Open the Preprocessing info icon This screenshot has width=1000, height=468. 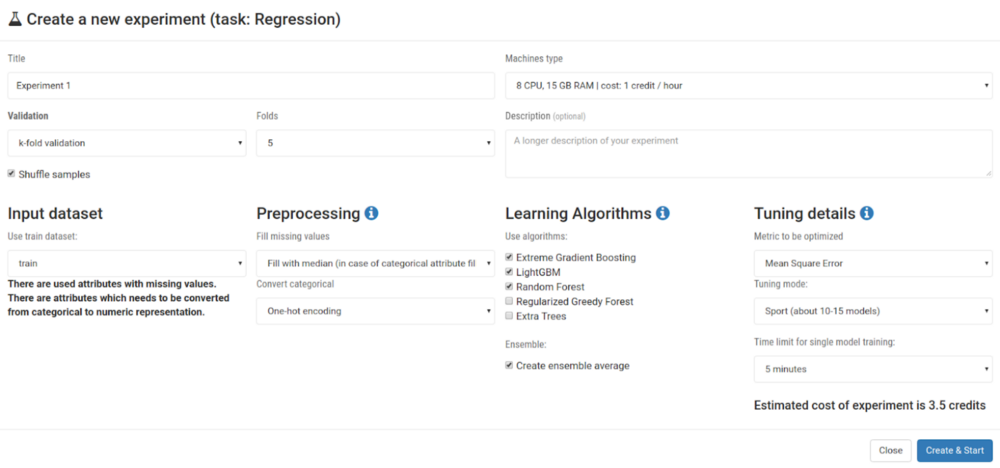coord(371,214)
